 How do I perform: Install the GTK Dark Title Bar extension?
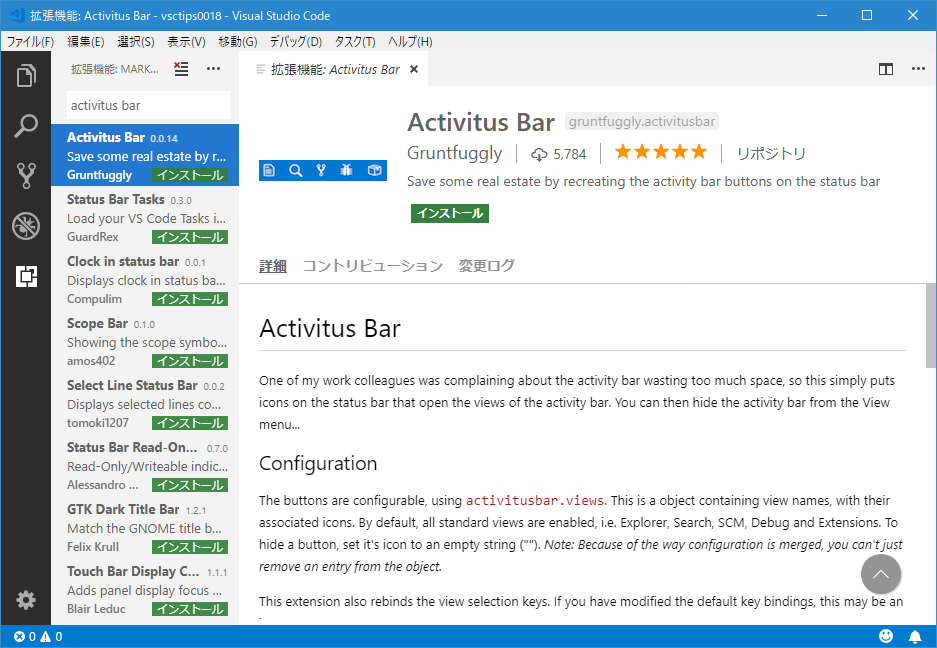pyautogui.click(x=190, y=547)
